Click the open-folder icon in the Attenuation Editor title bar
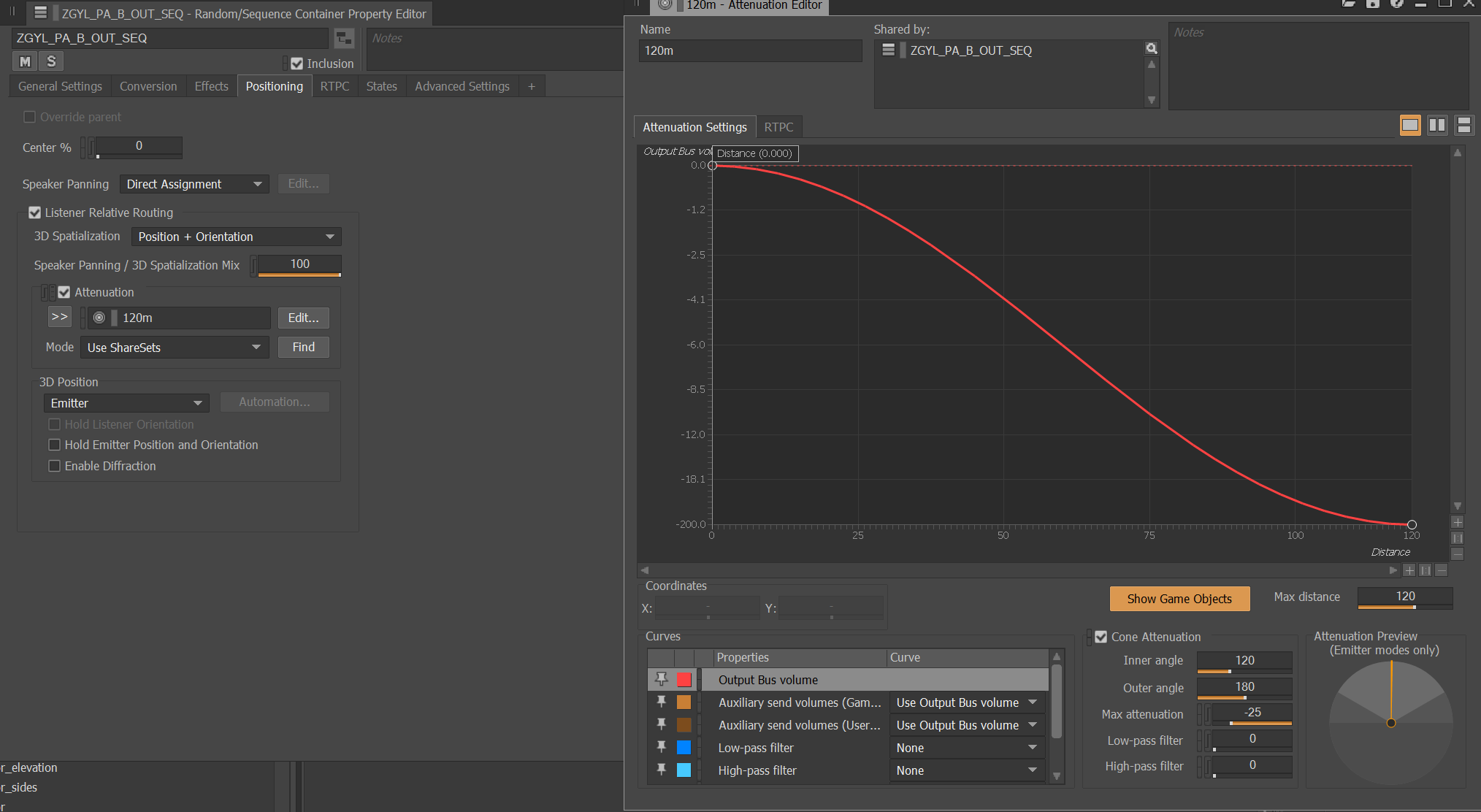Screen dimensions: 1481x812 1348,4
